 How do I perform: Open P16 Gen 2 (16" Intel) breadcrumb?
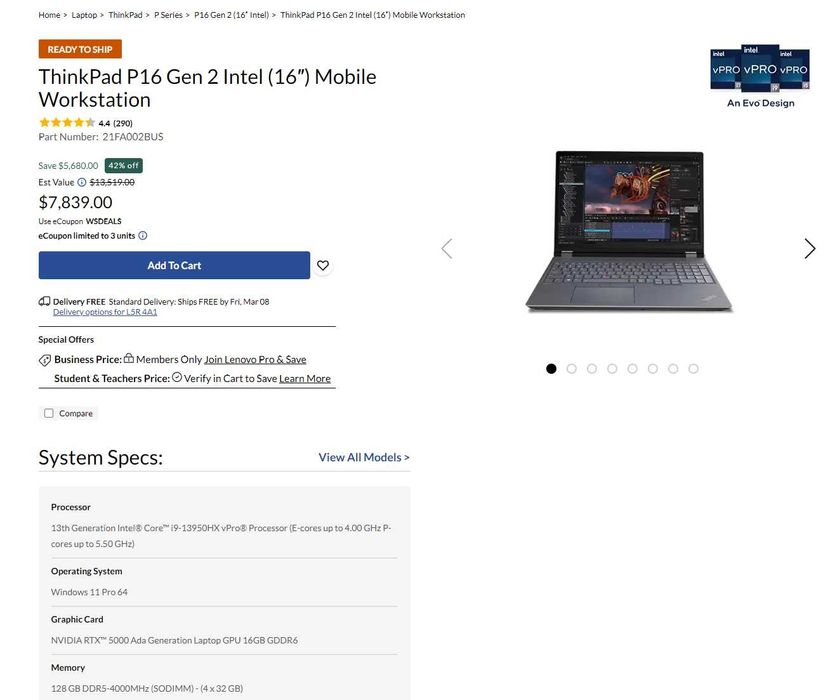tap(231, 15)
